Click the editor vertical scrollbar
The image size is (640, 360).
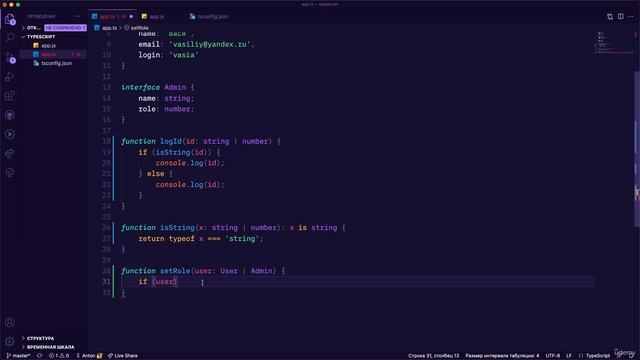pyautogui.click(x=637, y=149)
